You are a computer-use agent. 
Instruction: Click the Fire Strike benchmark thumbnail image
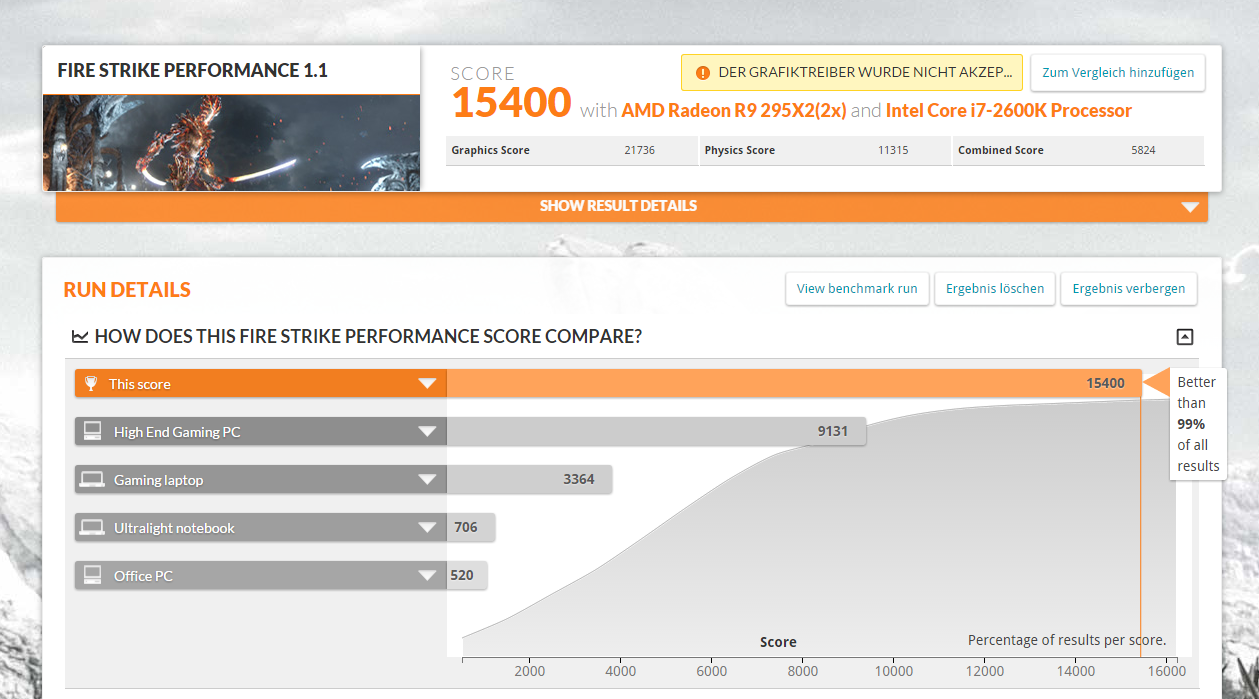231,142
